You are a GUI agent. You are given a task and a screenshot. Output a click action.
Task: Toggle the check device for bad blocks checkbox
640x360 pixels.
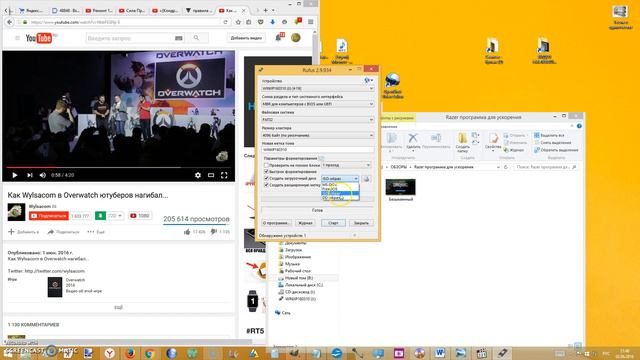pos(267,165)
